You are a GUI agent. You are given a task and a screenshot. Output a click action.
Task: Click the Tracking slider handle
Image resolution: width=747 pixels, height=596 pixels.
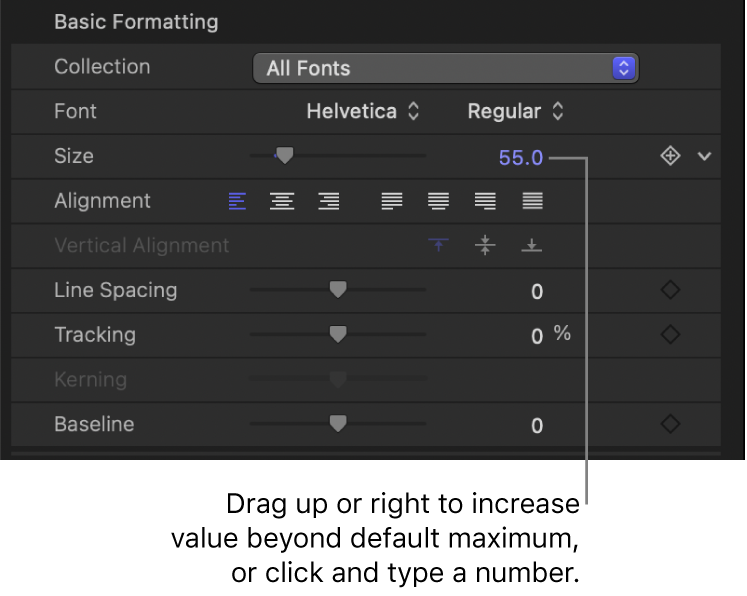point(338,335)
